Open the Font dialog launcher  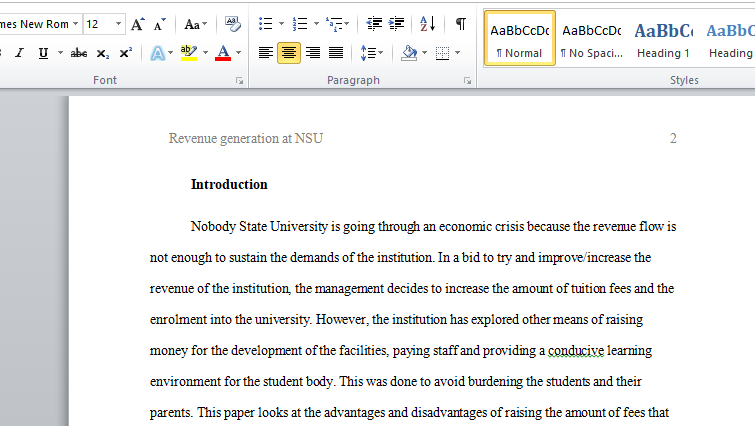tap(239, 81)
